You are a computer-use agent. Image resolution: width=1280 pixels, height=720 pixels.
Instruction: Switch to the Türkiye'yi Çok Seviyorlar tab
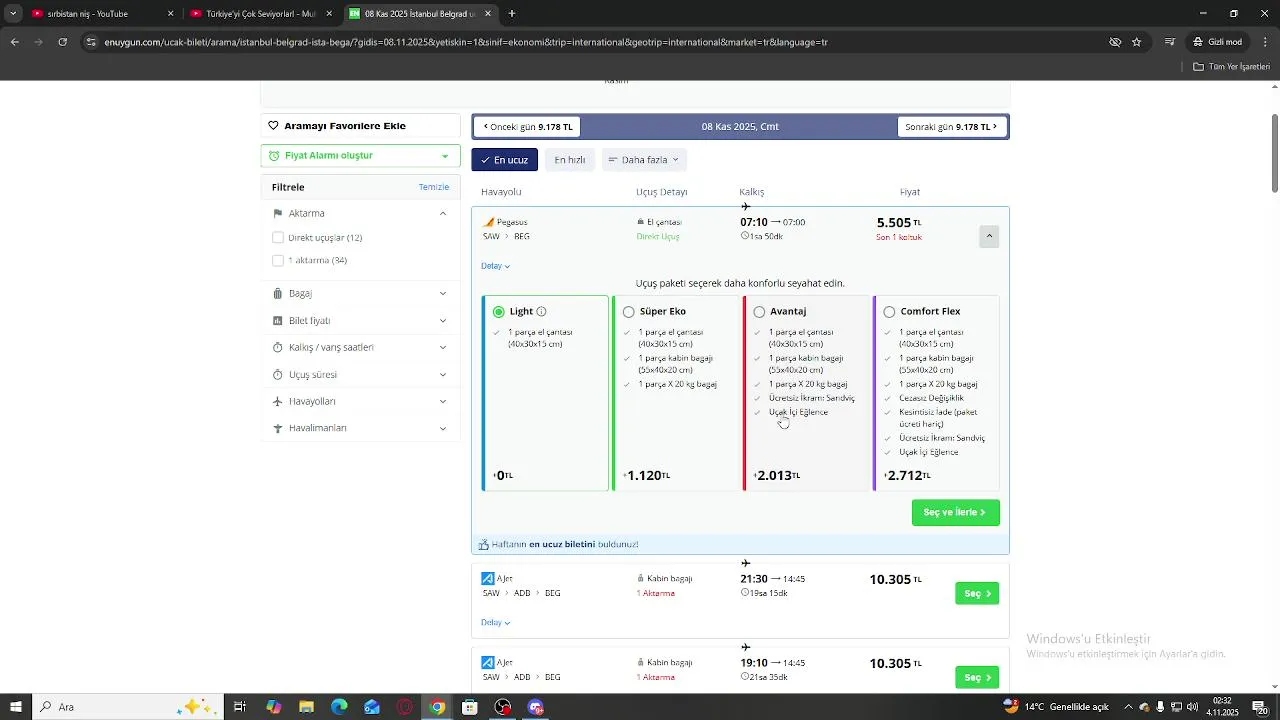click(x=262, y=14)
